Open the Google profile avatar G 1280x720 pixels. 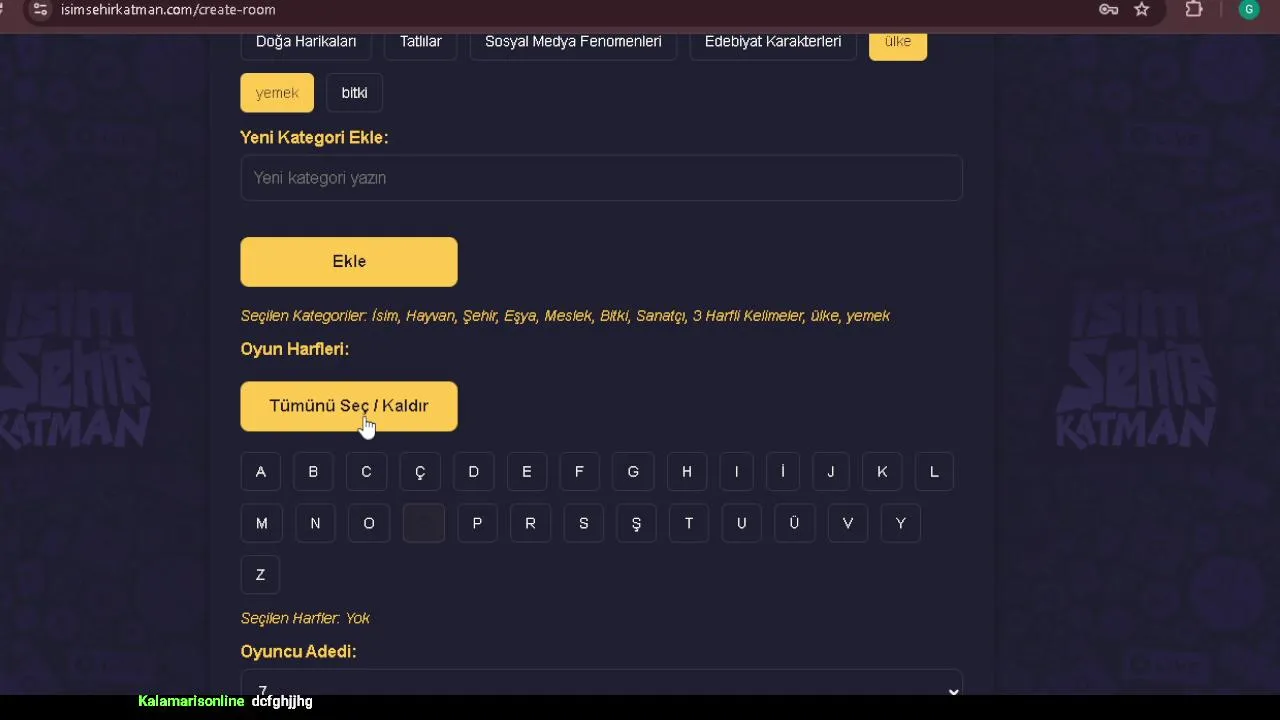pos(1248,9)
